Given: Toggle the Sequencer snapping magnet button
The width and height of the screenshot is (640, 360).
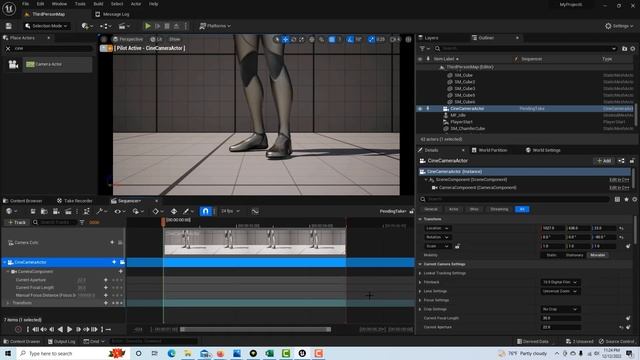Looking at the screenshot, I should pos(205,211).
